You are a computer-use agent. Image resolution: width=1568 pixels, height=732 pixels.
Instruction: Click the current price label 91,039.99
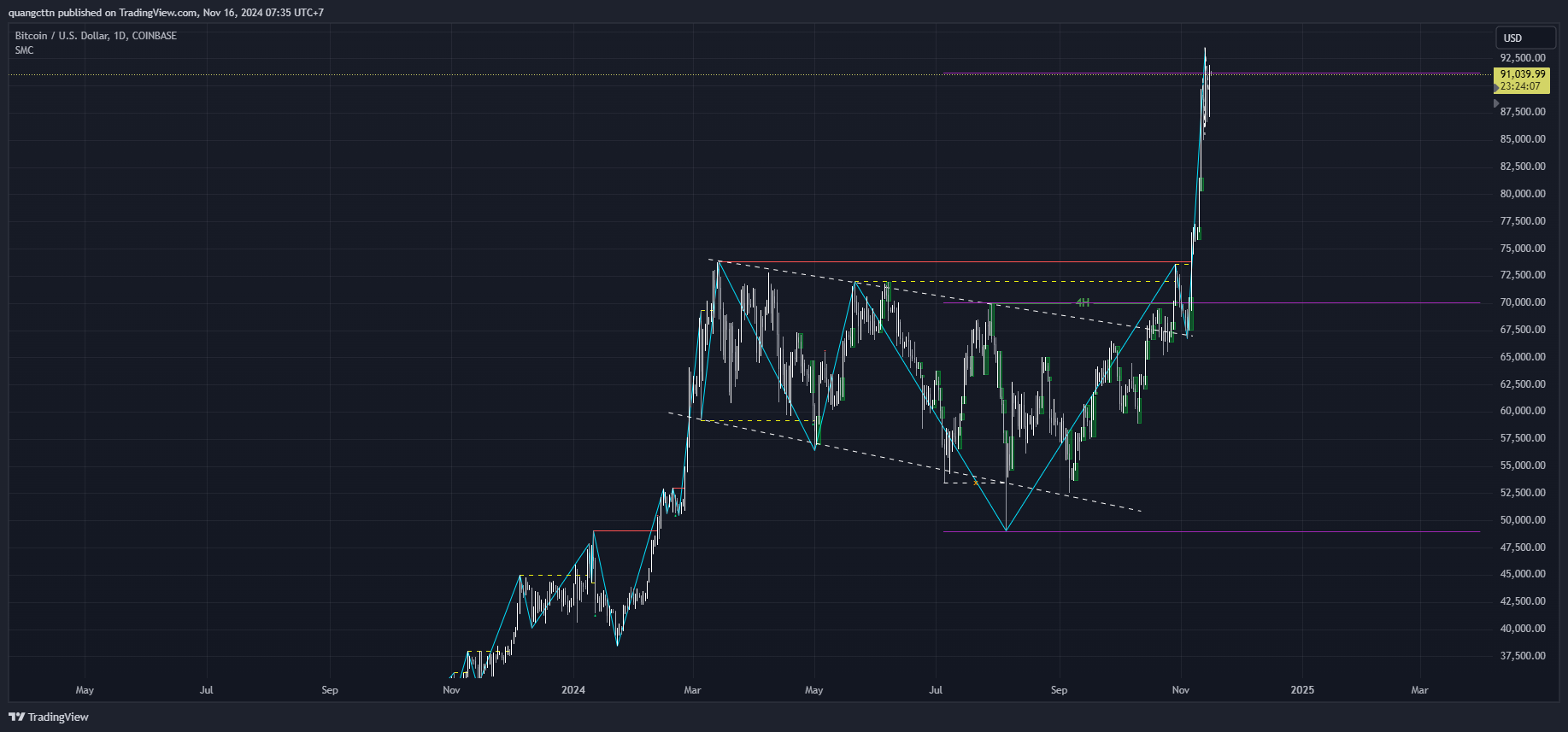tap(1523, 74)
